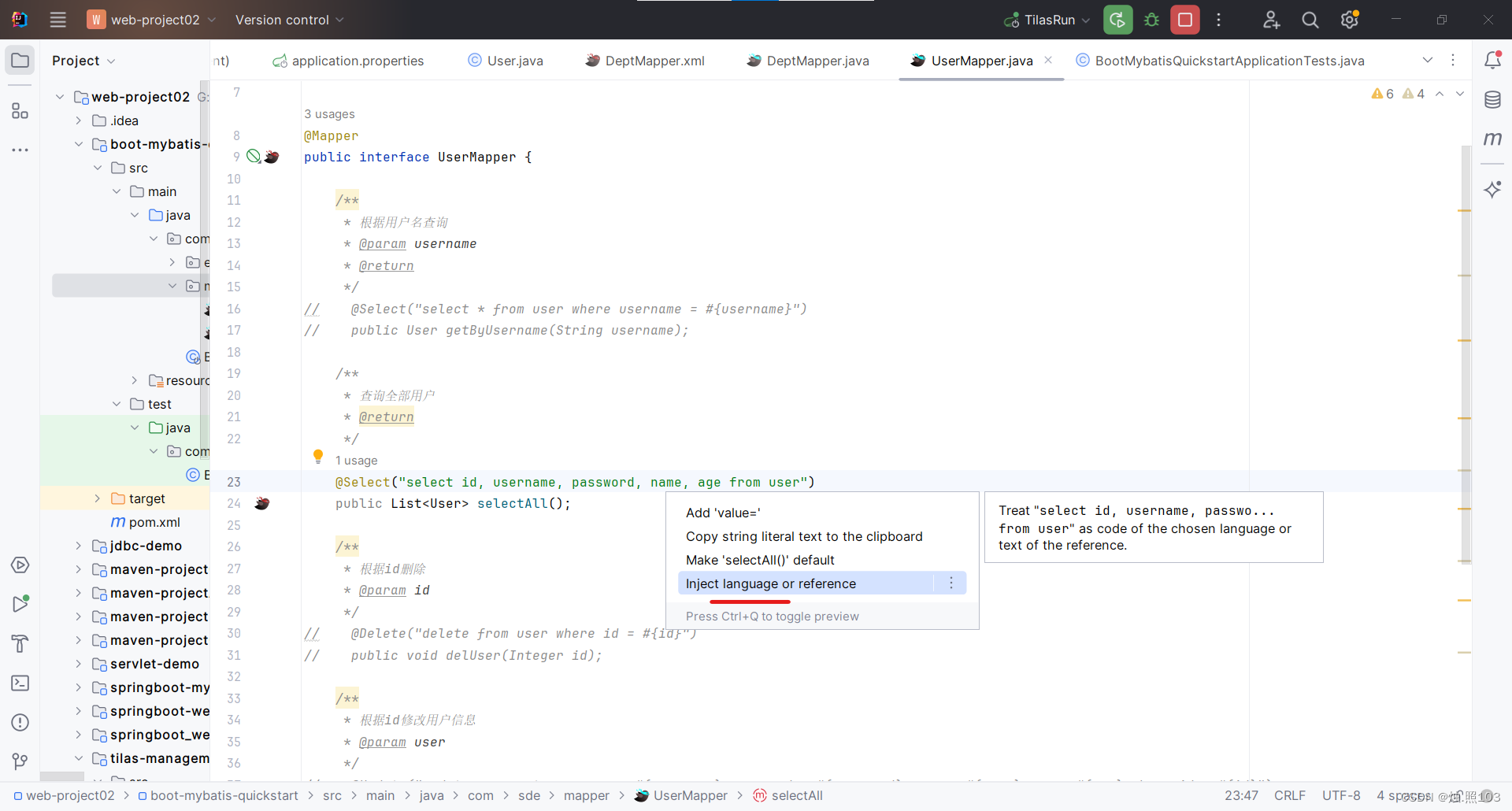Open the Services tool window
This screenshot has width=1512, height=811.
point(20,565)
